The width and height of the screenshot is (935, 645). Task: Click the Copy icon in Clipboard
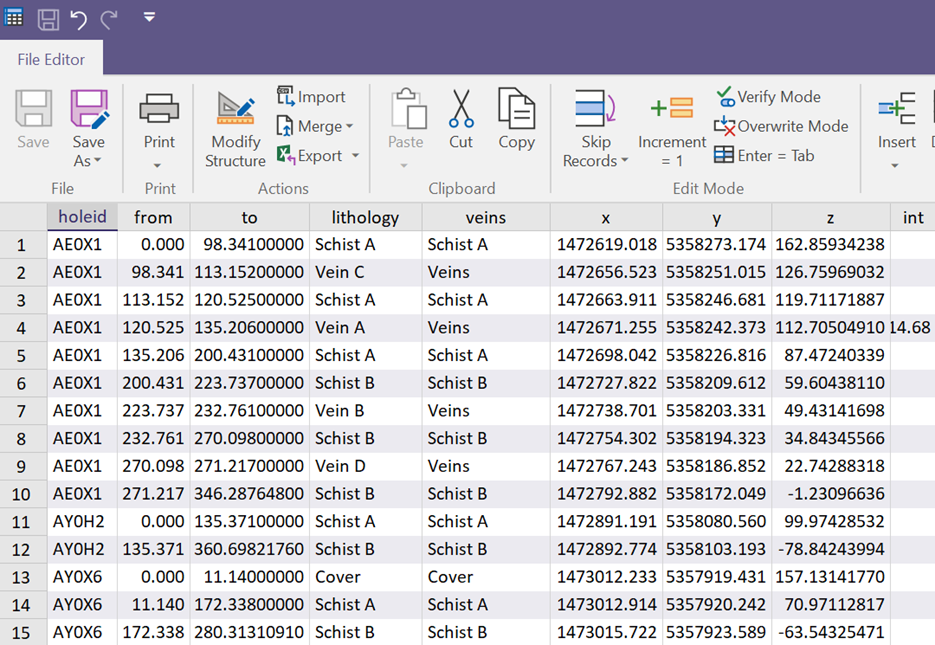tap(516, 108)
